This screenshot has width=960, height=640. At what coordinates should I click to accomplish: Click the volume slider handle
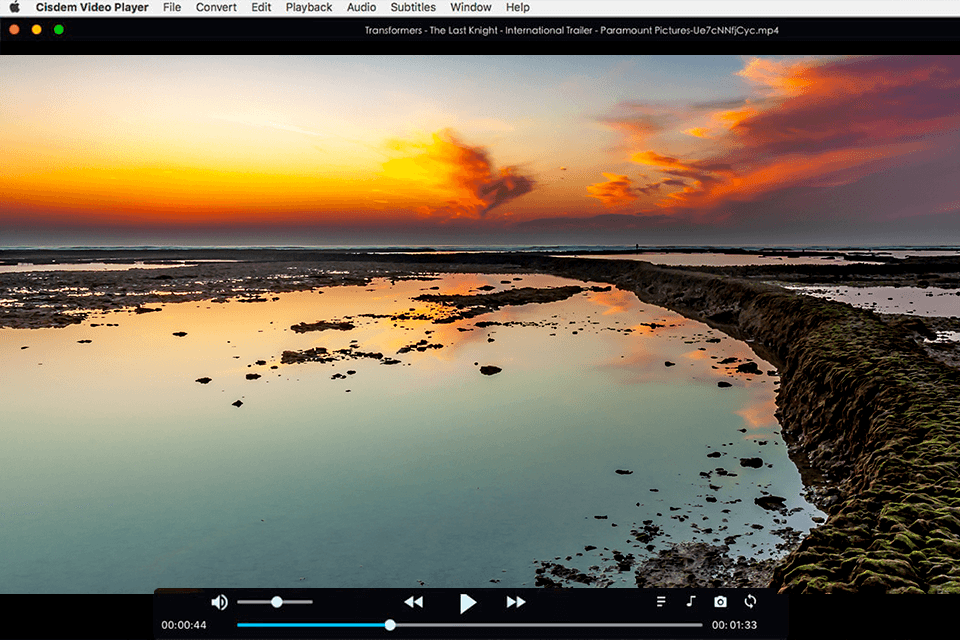click(277, 602)
